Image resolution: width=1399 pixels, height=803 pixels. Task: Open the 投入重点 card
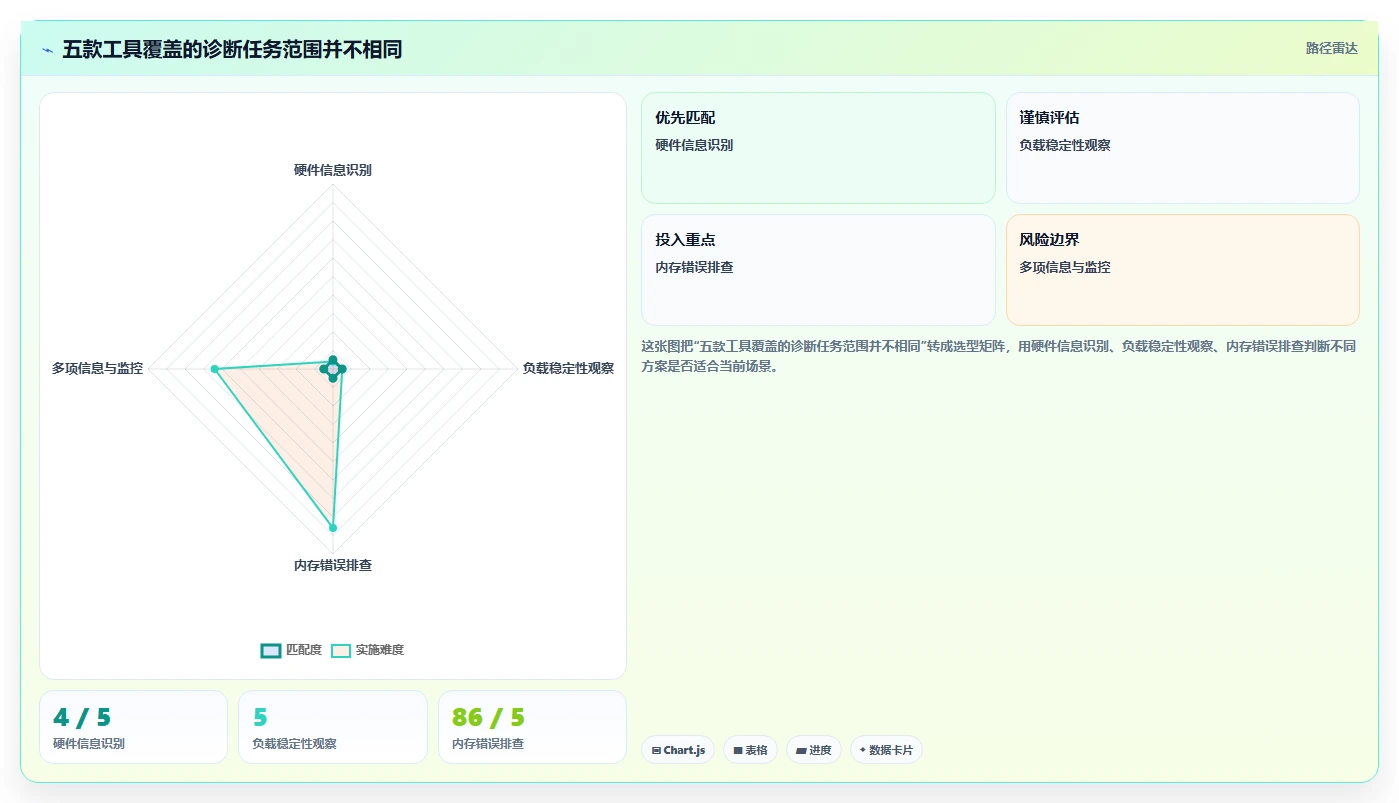tap(818, 270)
